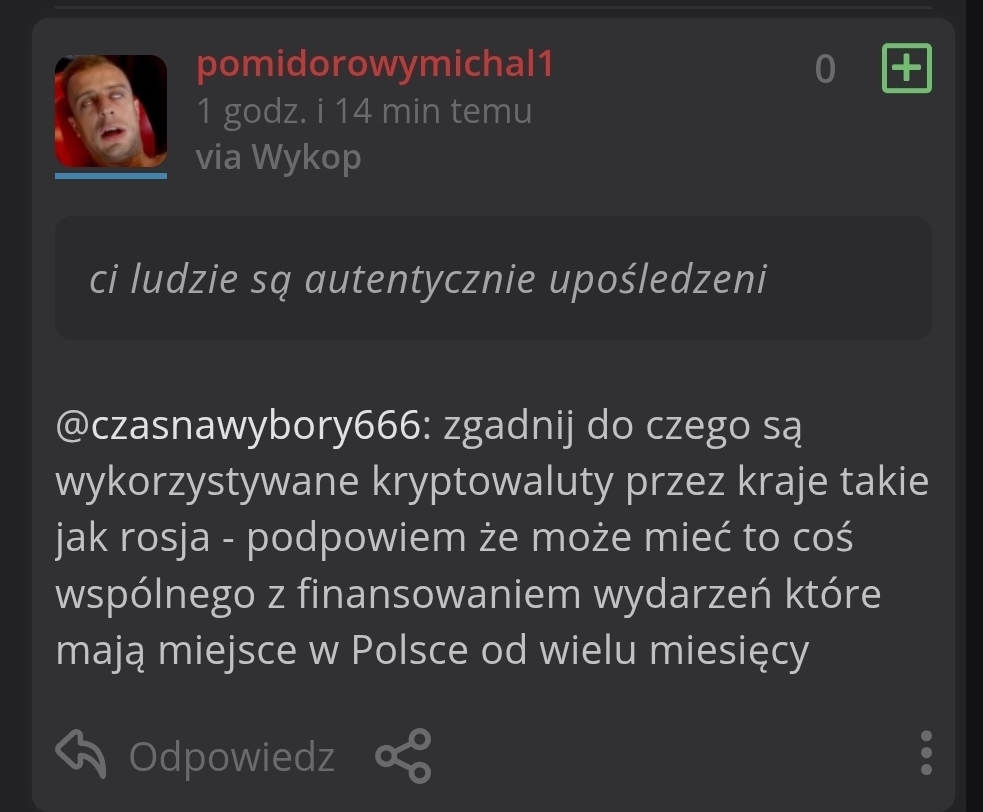This screenshot has width=983, height=812.
Task: Share this comment via the share icon
Action: 403,756
